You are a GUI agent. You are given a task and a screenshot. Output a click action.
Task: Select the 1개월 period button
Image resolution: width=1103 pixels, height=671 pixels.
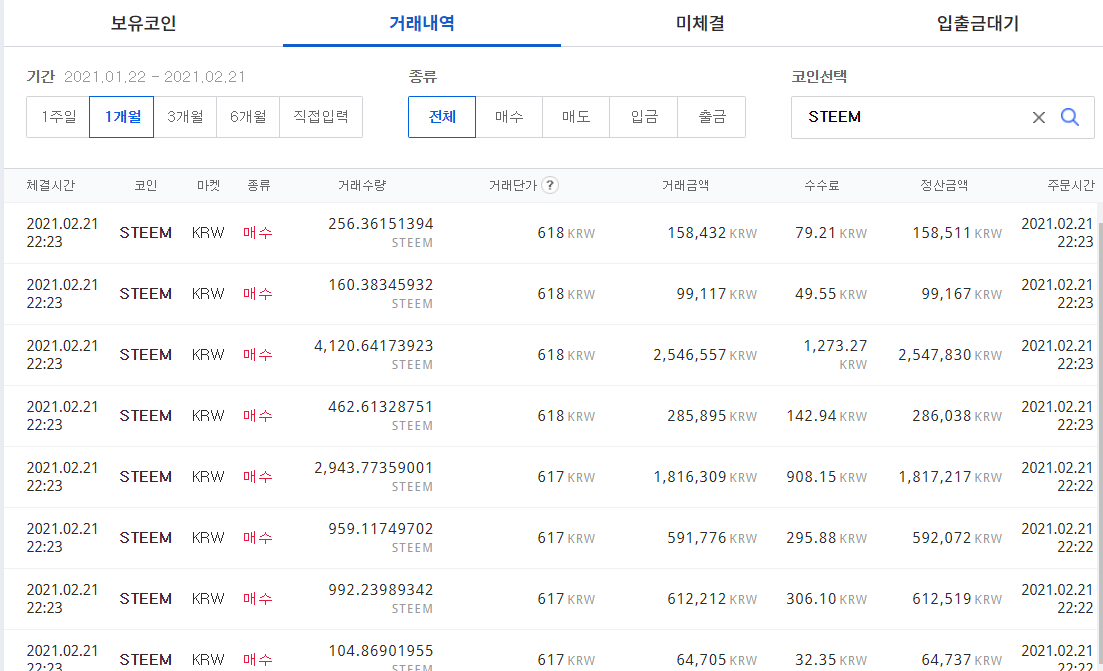[122, 117]
